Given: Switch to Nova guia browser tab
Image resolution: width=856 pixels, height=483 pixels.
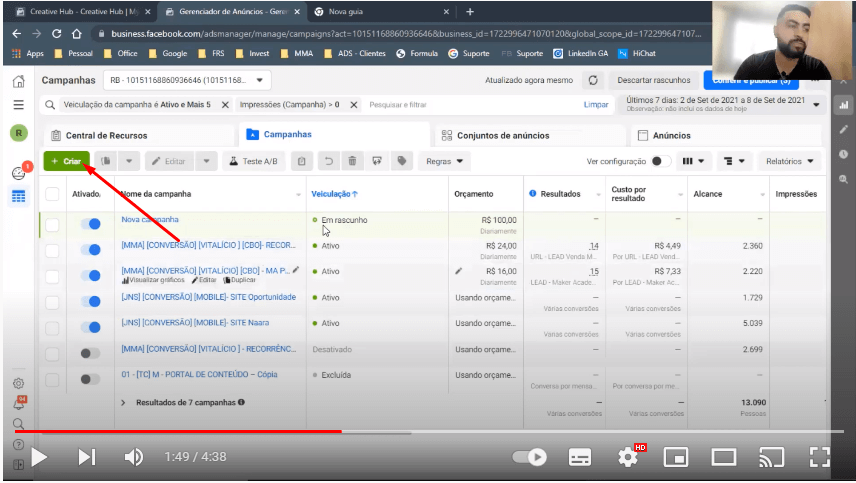Looking at the screenshot, I should click(382, 11).
